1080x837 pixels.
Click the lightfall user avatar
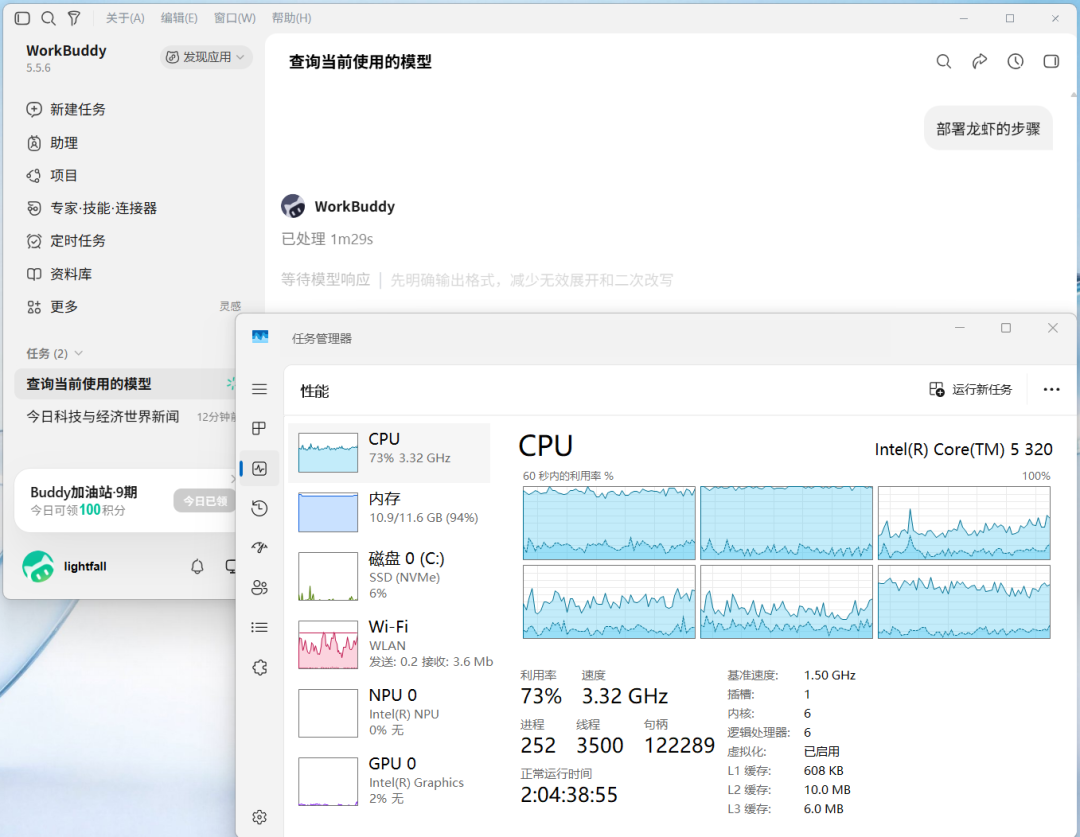coord(38,566)
